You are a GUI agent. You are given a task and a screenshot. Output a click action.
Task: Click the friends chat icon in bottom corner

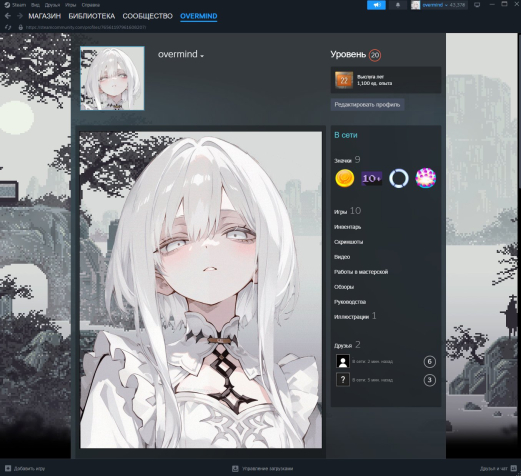[x=514, y=468]
